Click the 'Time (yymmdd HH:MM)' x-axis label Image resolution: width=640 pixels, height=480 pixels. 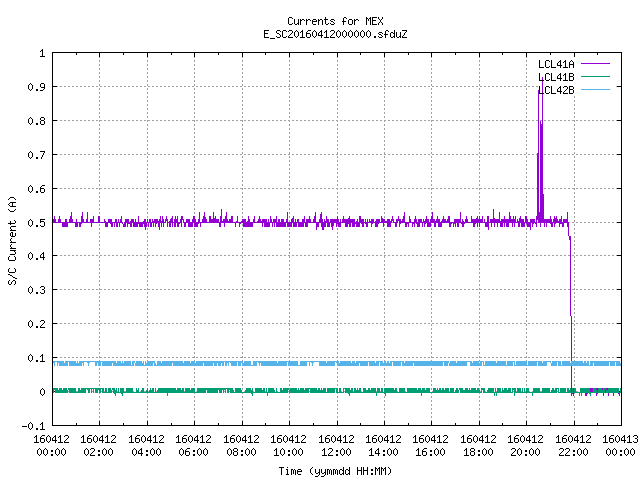(335, 471)
